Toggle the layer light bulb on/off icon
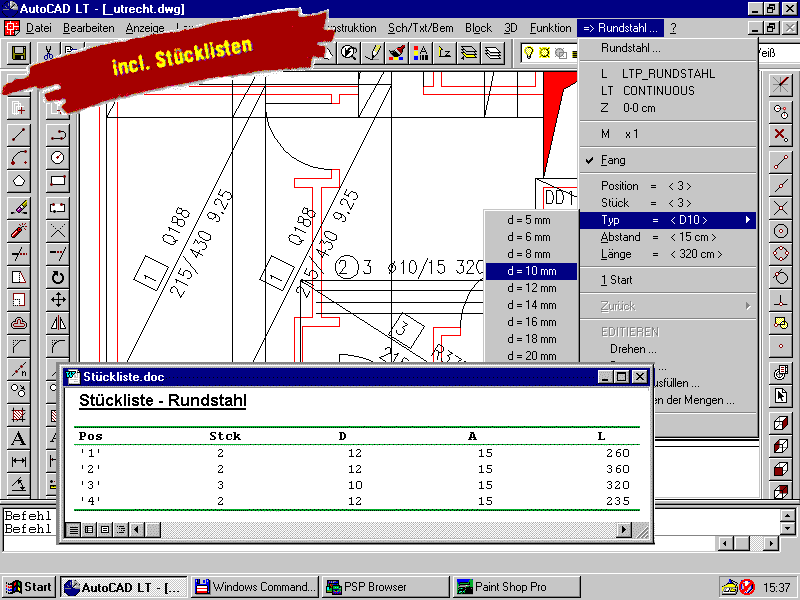 [x=529, y=53]
